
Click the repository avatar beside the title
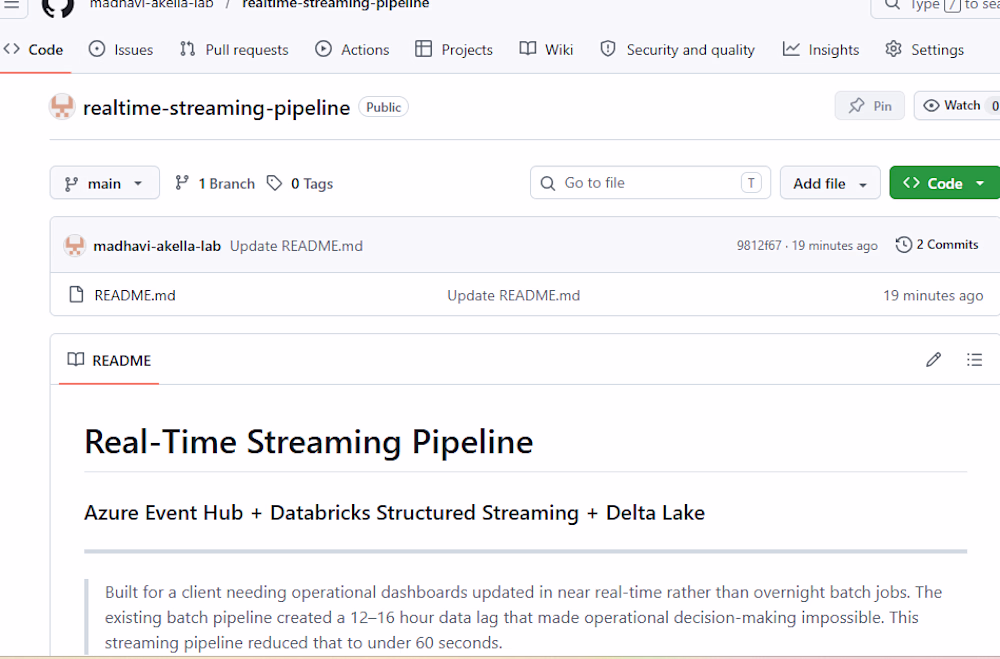click(x=62, y=107)
